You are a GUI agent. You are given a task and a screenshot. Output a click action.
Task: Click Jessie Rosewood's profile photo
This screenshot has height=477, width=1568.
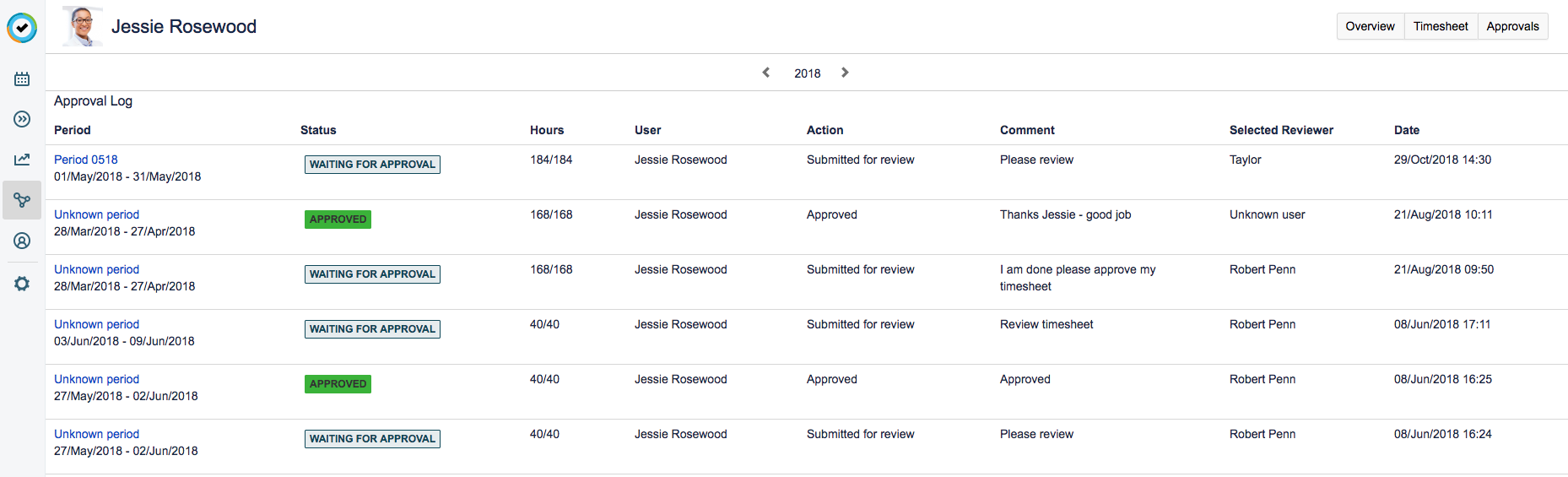(x=83, y=26)
